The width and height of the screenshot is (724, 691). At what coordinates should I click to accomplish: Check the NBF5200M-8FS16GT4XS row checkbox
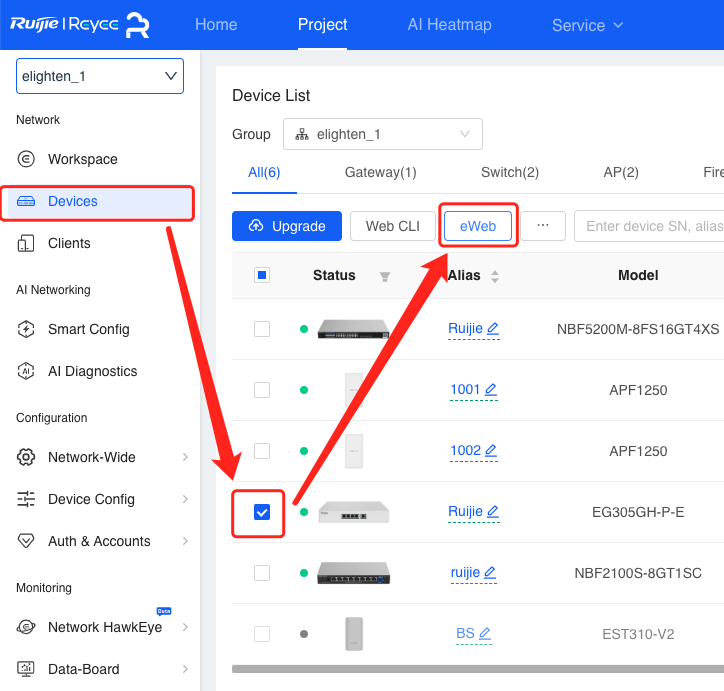click(x=262, y=329)
